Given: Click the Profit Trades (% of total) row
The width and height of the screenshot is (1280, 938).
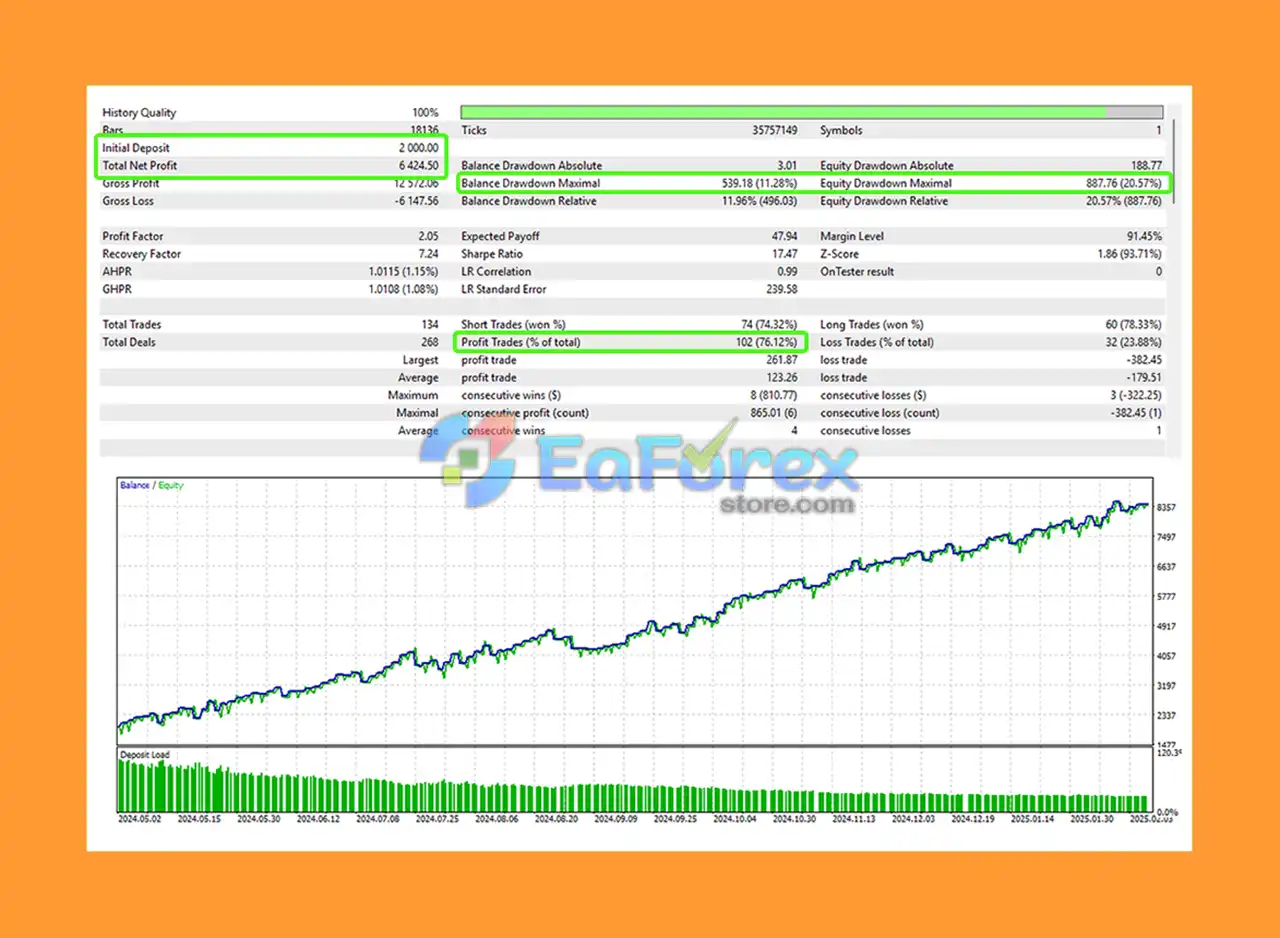Looking at the screenshot, I should pyautogui.click(x=630, y=342).
